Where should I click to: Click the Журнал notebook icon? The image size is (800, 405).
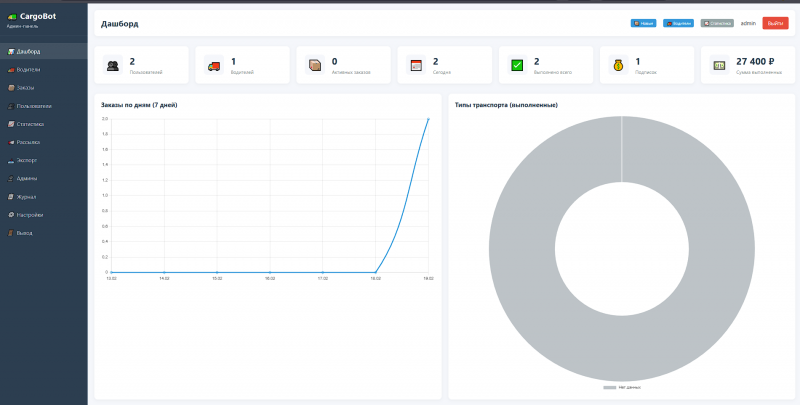point(11,197)
